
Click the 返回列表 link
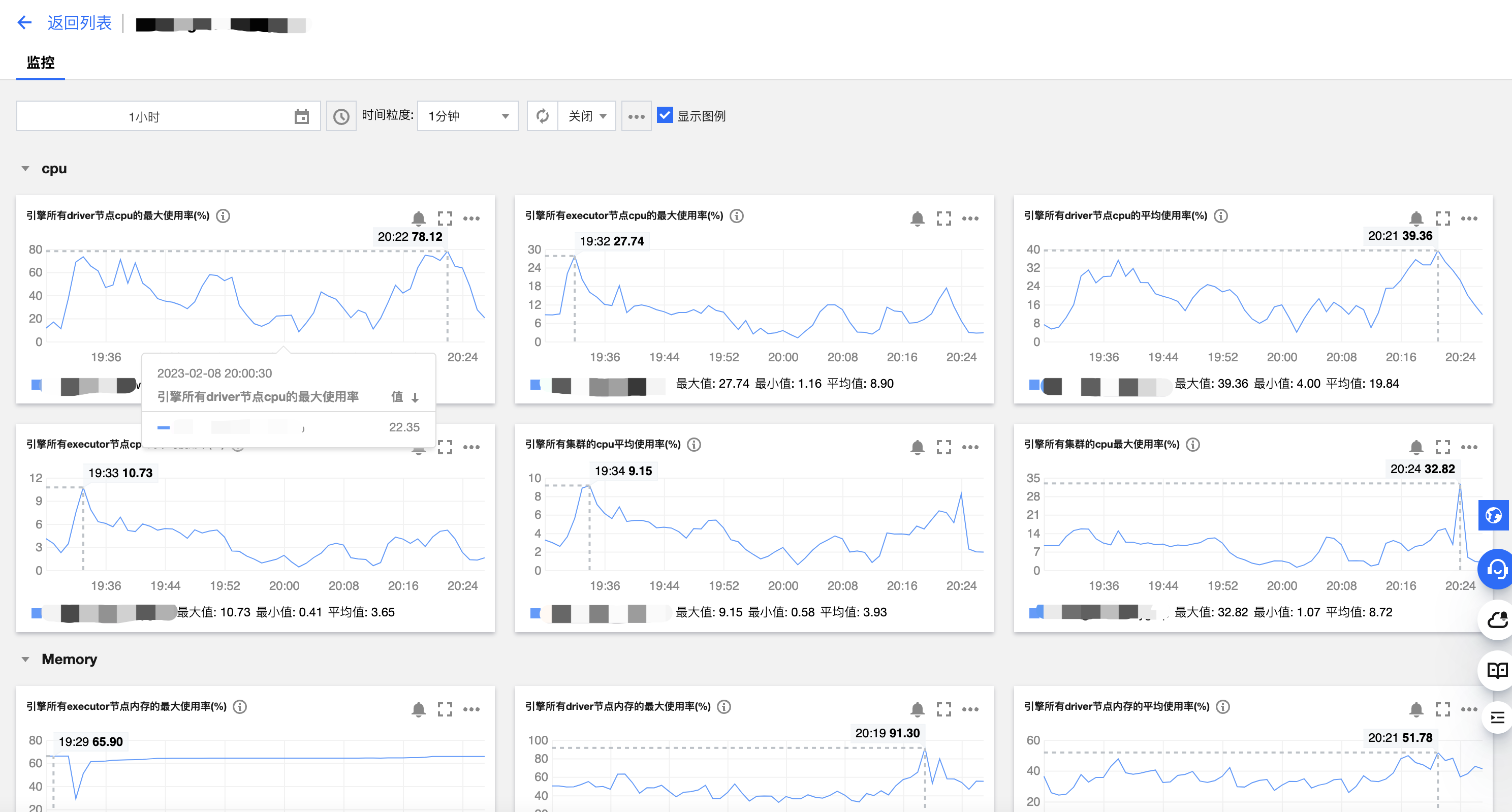(79, 23)
